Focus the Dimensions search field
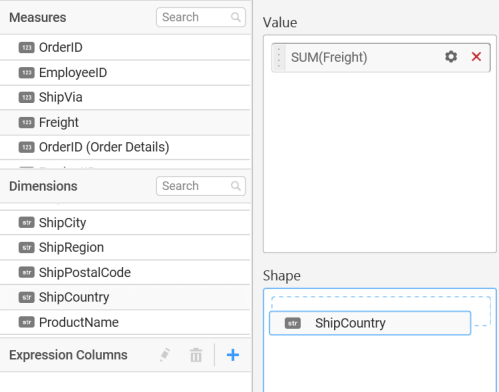The image size is (499, 392). (201, 186)
